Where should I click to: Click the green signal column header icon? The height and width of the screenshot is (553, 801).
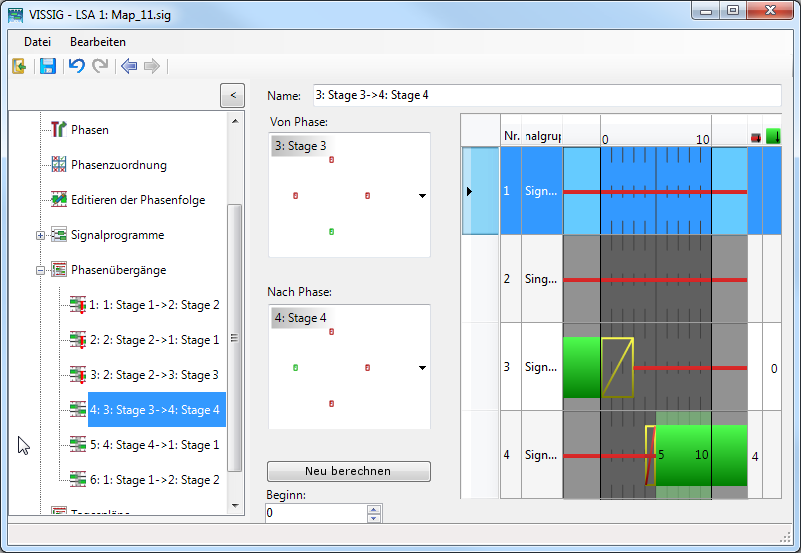(x=772, y=136)
